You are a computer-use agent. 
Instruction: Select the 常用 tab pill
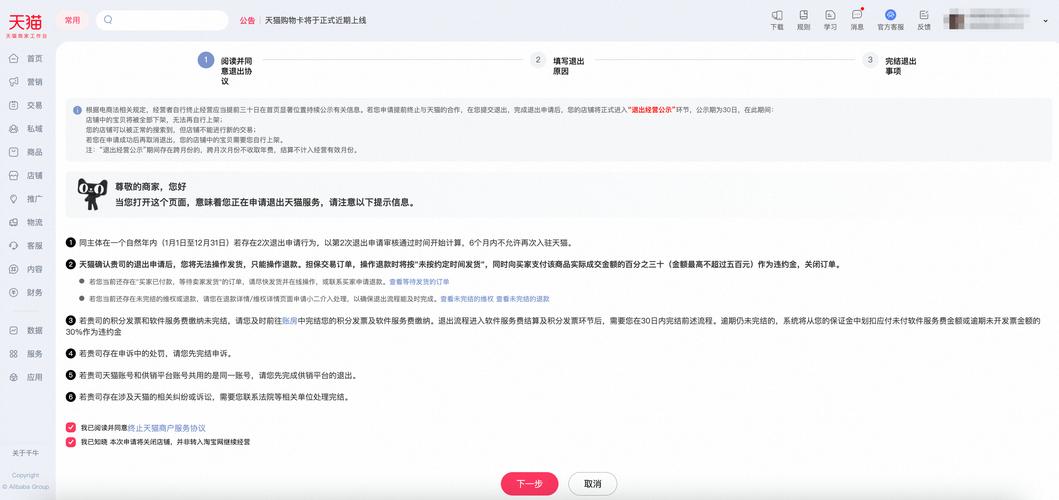click(72, 20)
